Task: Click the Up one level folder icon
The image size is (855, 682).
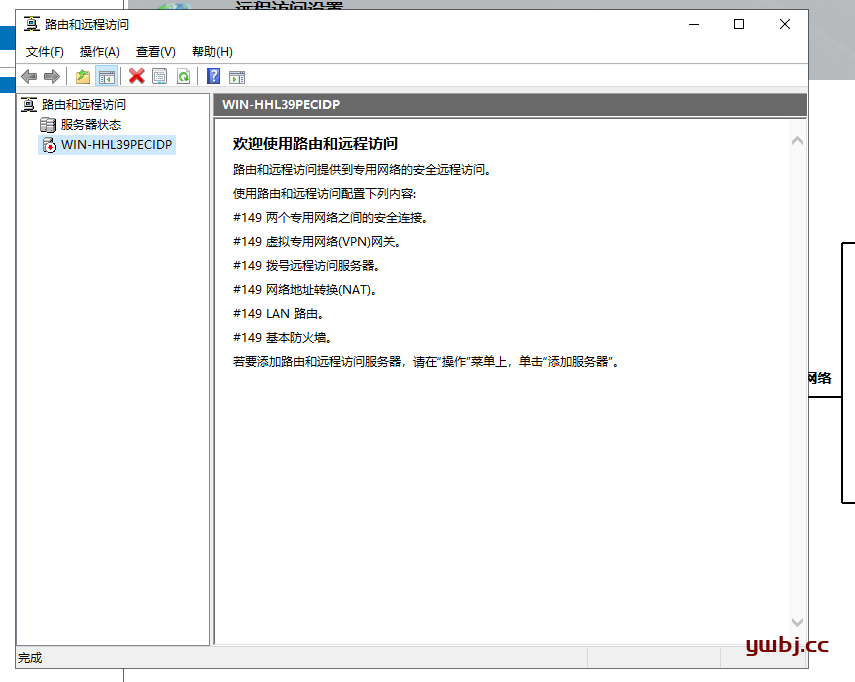Action: click(x=83, y=76)
